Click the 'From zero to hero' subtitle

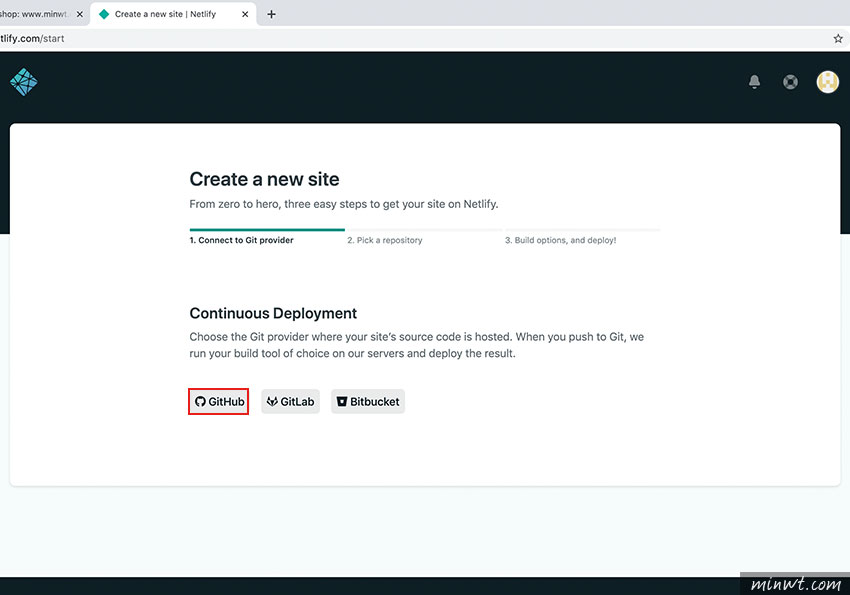click(x=344, y=204)
